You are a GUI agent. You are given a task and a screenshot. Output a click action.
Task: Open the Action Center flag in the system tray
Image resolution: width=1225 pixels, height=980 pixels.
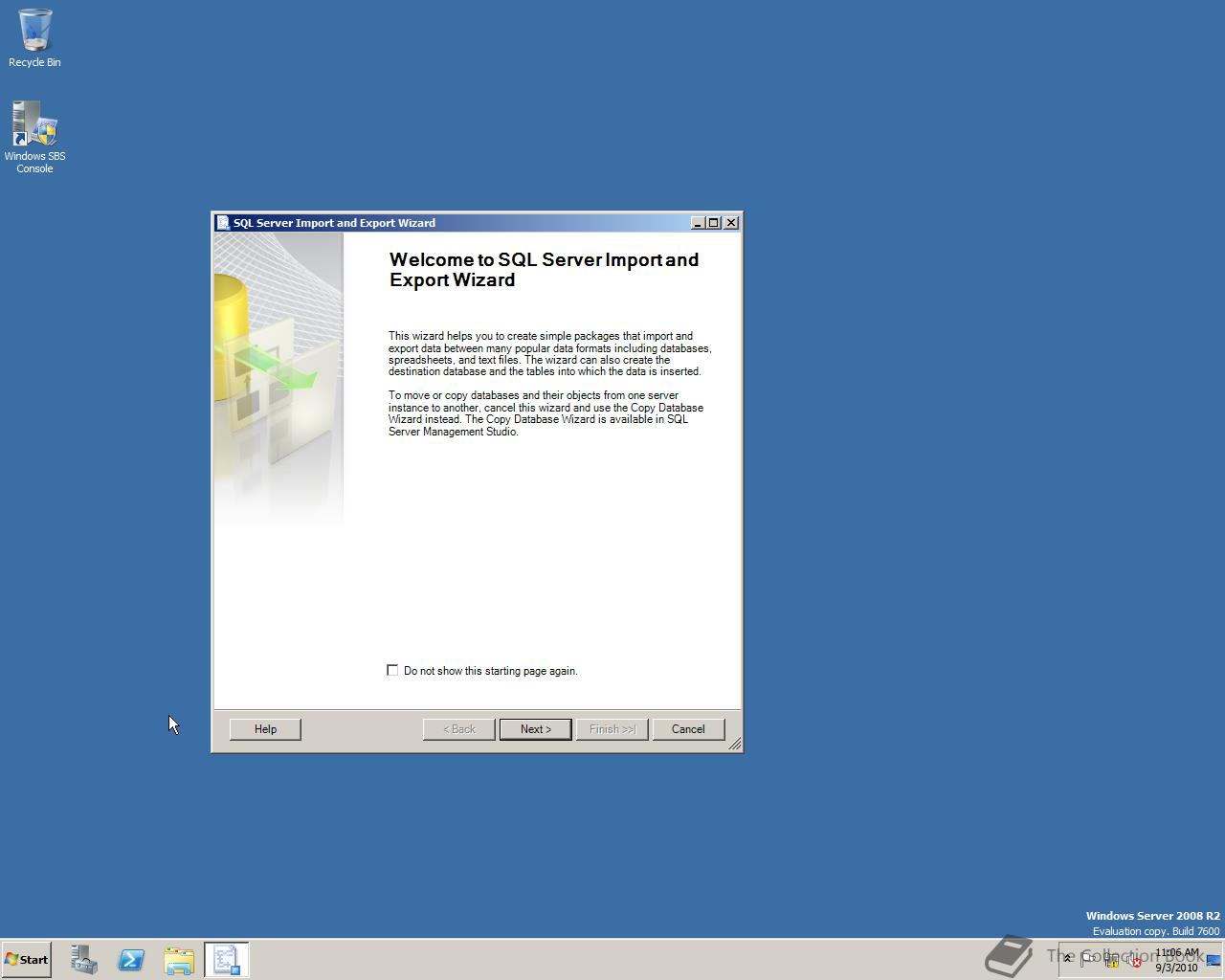pyautogui.click(x=1087, y=960)
